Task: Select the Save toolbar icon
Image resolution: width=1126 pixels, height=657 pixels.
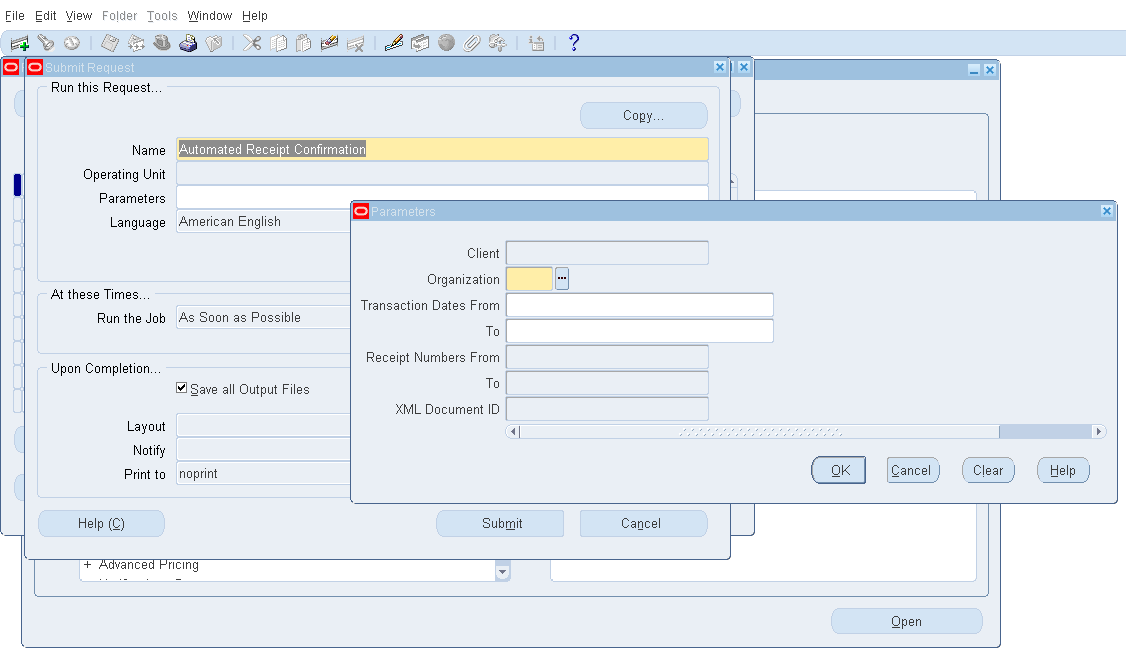Action: coord(108,43)
